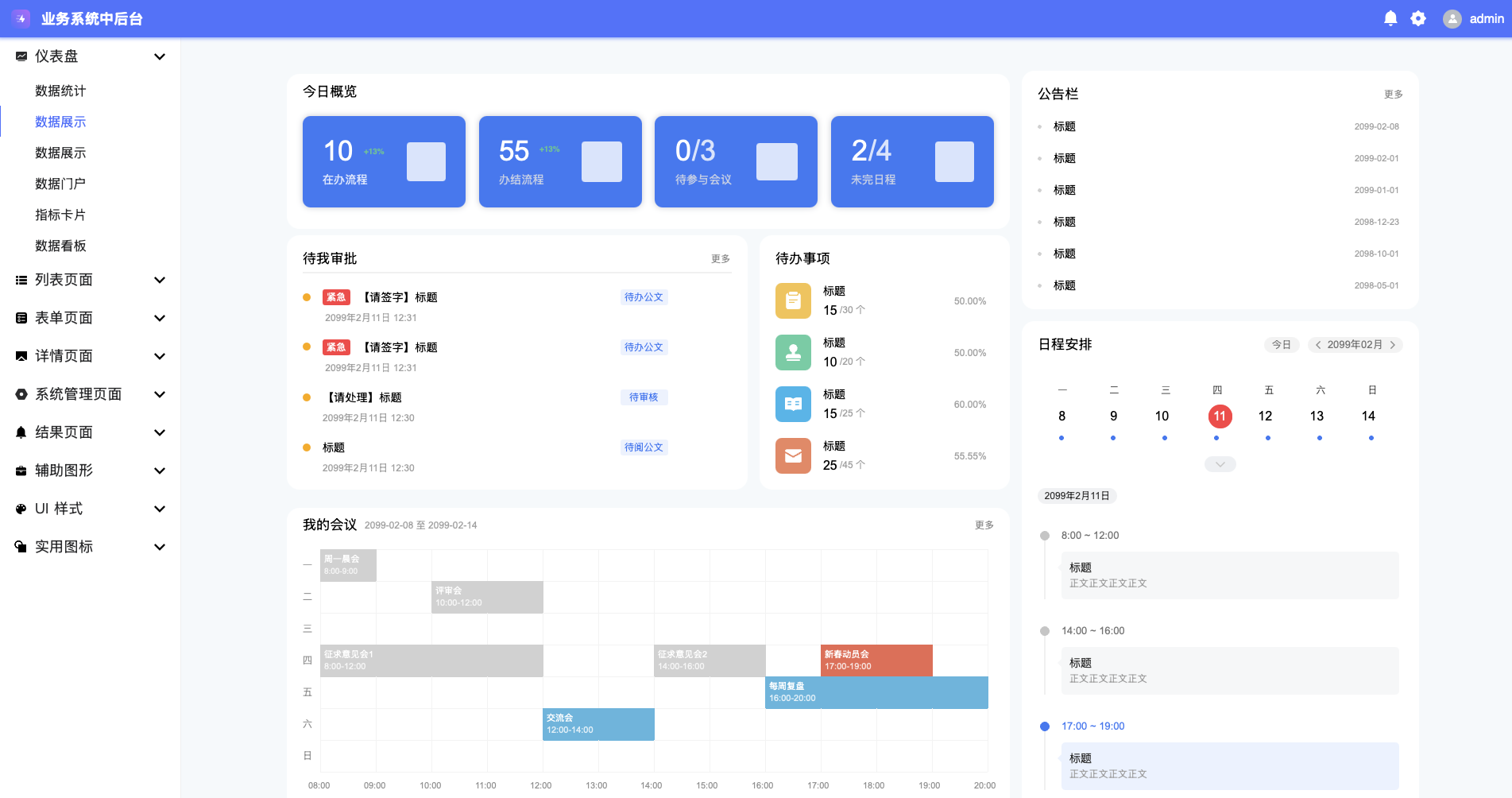1512x798 pixels.
Task: Click the 待参与会议 card placeholder icon
Action: (x=777, y=162)
